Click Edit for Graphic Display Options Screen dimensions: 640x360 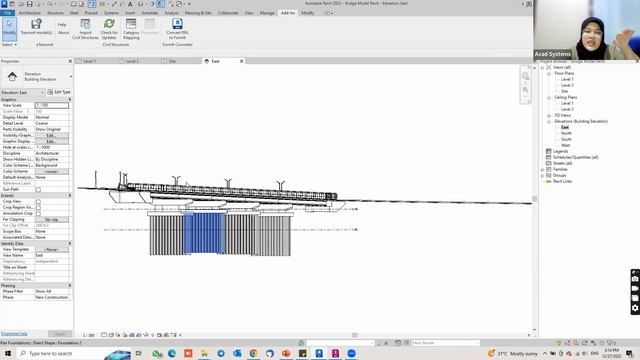(x=51, y=142)
